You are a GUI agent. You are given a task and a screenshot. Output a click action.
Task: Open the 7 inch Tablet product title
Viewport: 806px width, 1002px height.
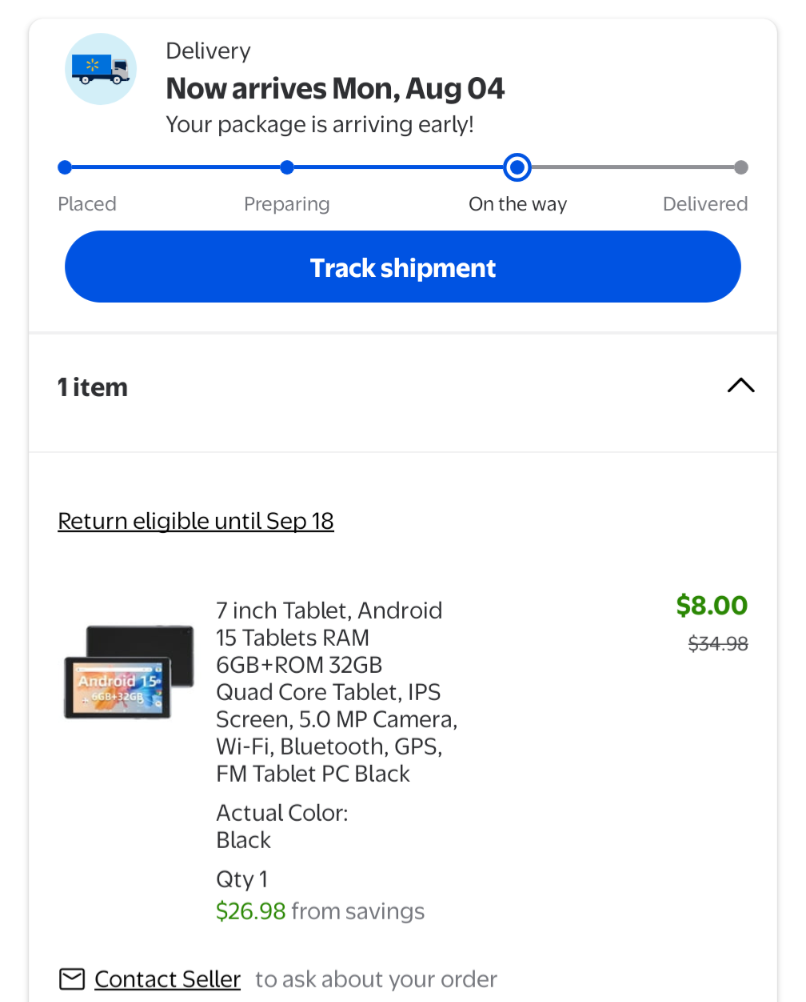tap(336, 691)
